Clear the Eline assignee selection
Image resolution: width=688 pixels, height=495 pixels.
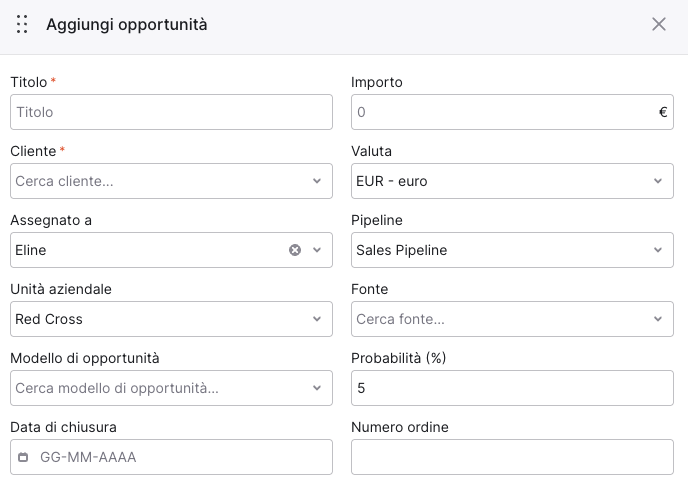coord(295,250)
